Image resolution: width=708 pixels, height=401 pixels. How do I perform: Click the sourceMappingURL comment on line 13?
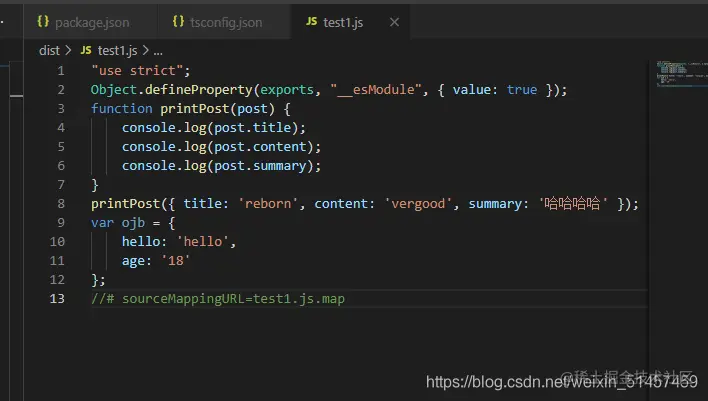click(218, 298)
